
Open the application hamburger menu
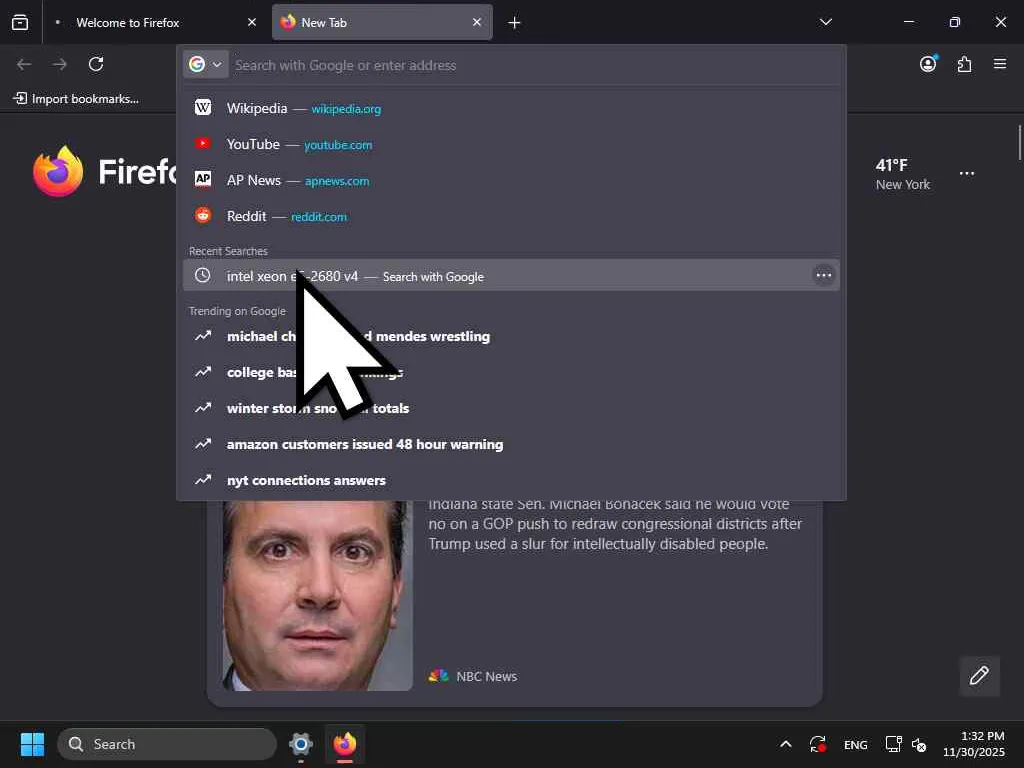pyautogui.click(x=1000, y=64)
